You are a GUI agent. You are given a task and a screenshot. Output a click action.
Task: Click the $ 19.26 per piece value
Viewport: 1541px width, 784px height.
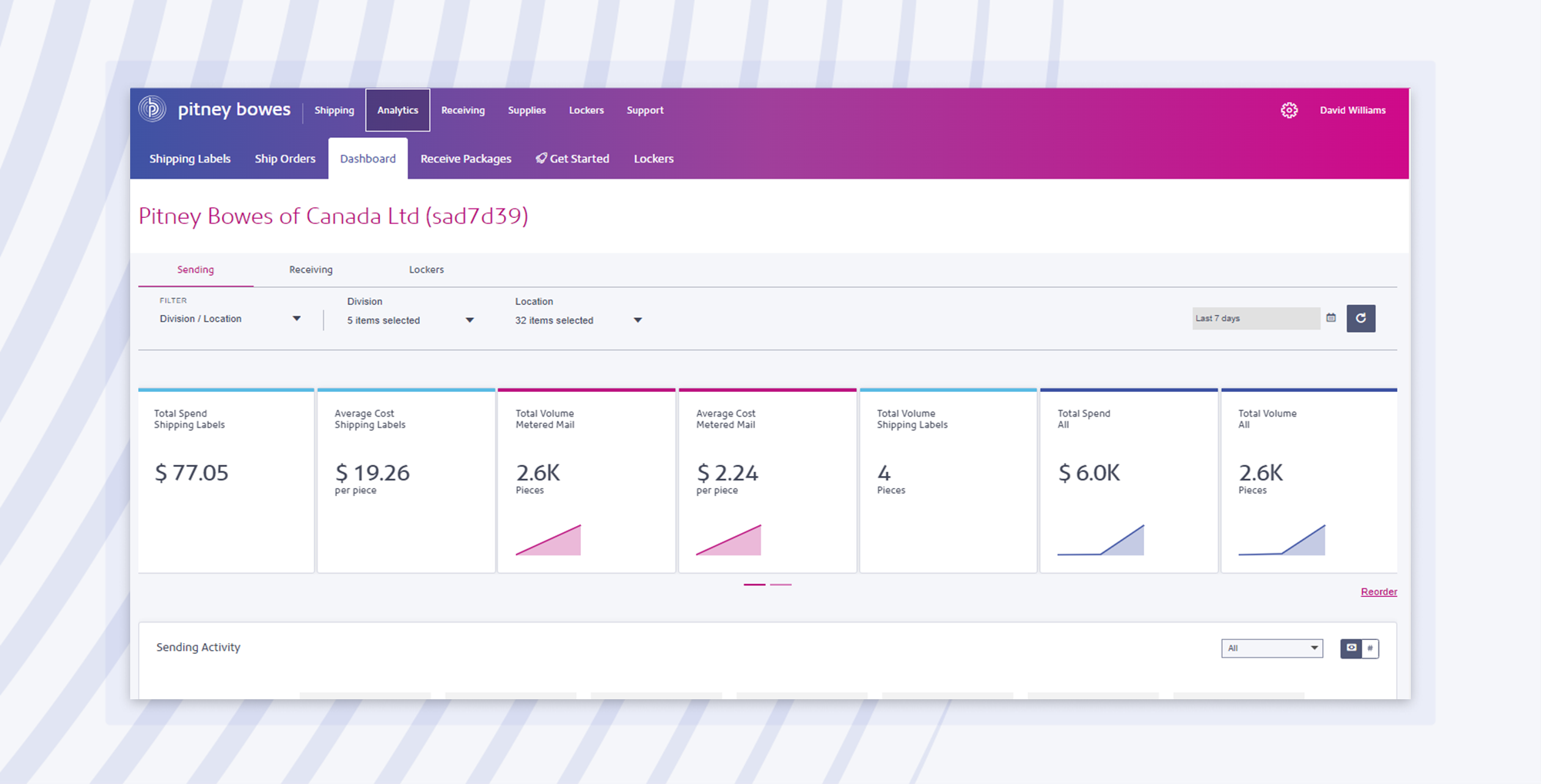tap(372, 473)
